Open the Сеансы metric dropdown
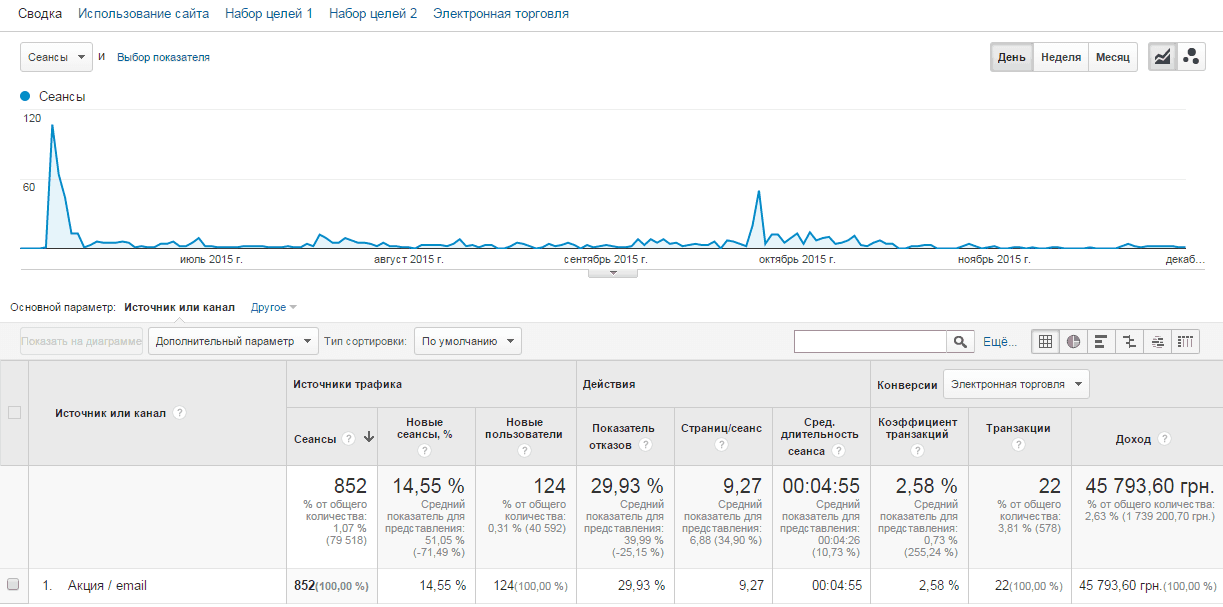1223x607 pixels. [56, 57]
